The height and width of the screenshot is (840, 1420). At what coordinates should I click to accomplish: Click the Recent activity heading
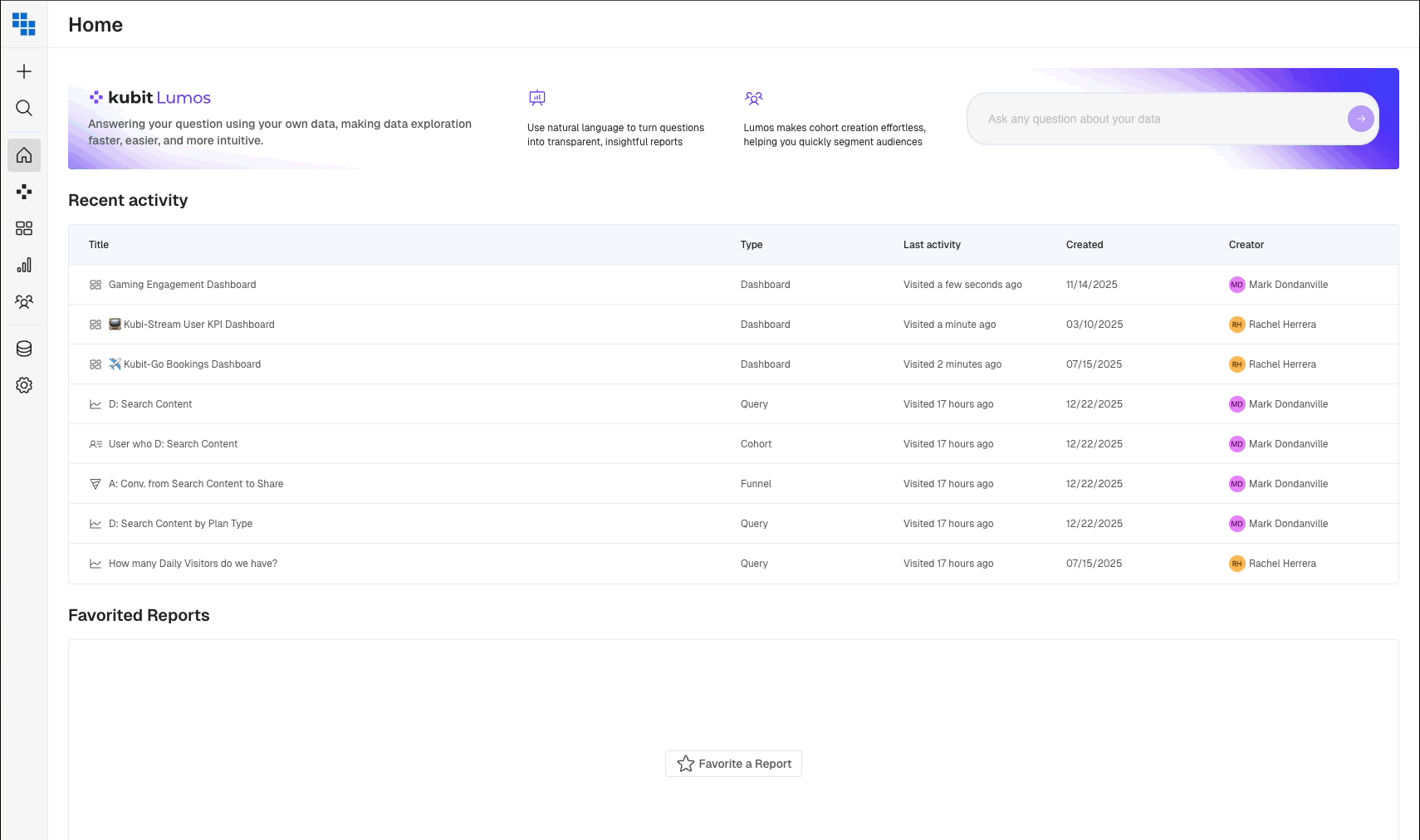coord(128,200)
